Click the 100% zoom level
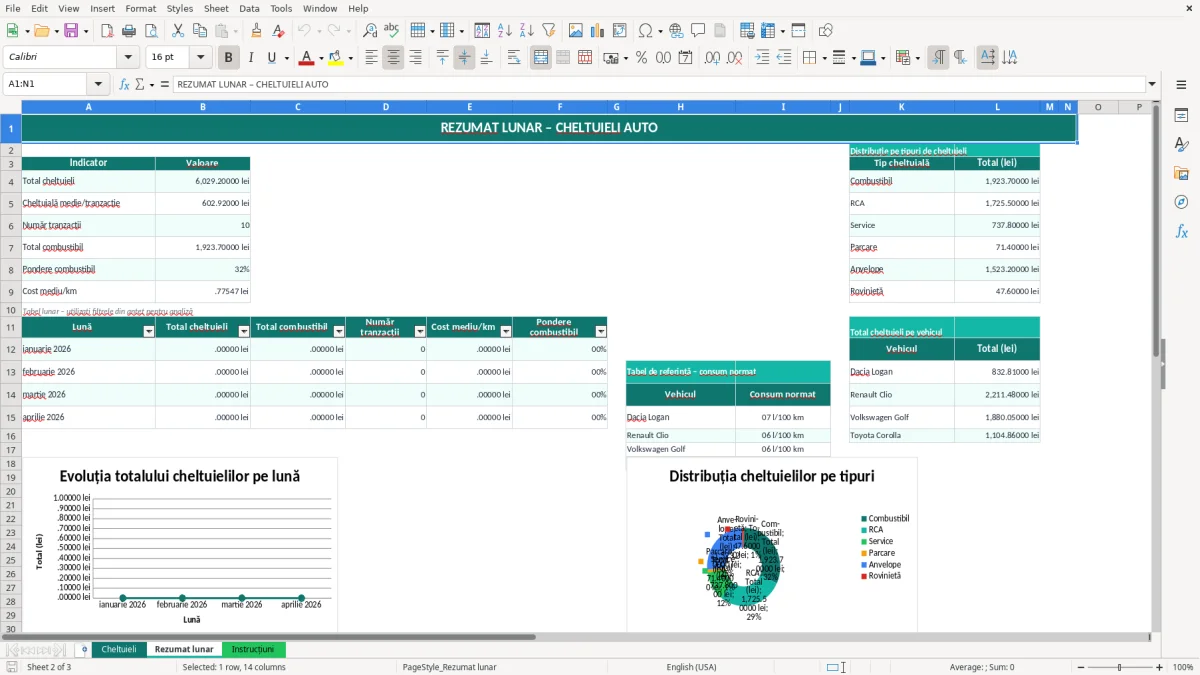 1183,667
